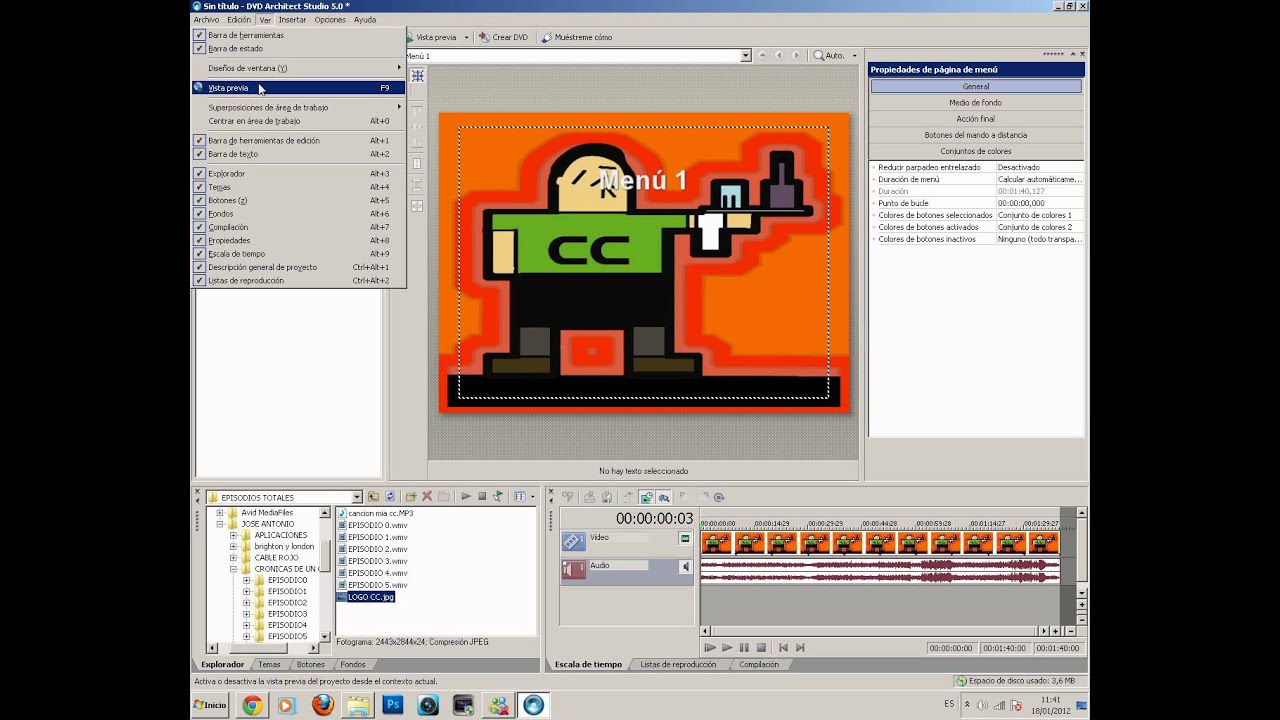1280x720 pixels.
Task: Click the highlighted timeline clock tool icon
Action: pyautogui.click(x=646, y=497)
